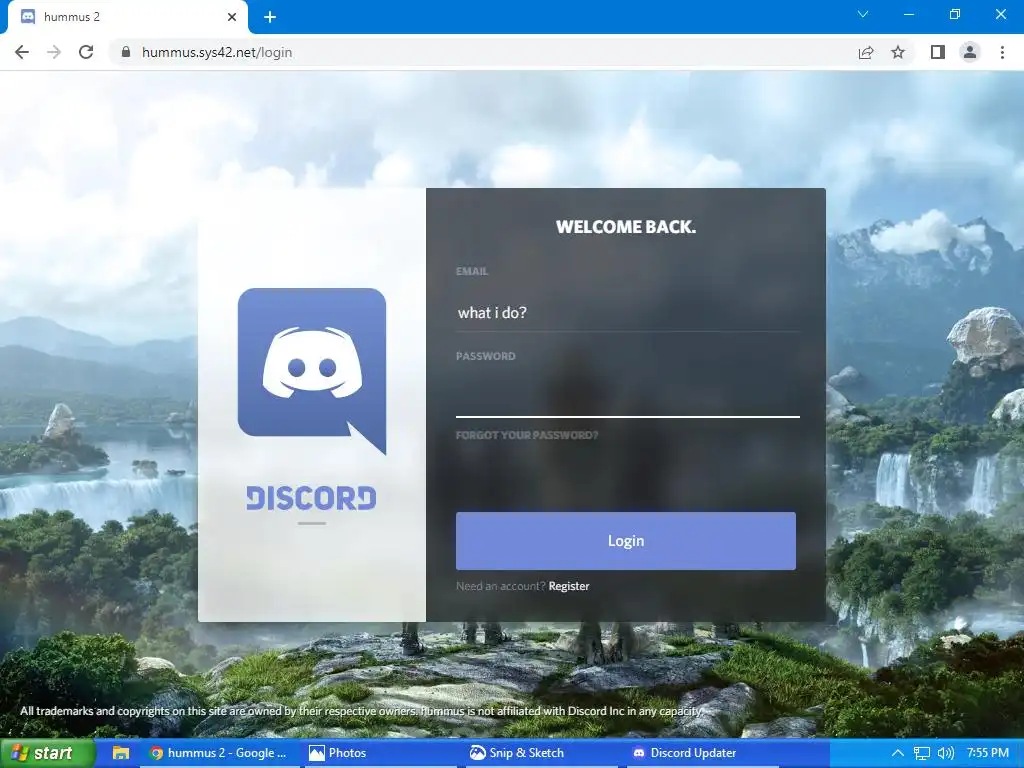Open the tab search chevron in title bar

[863, 14]
